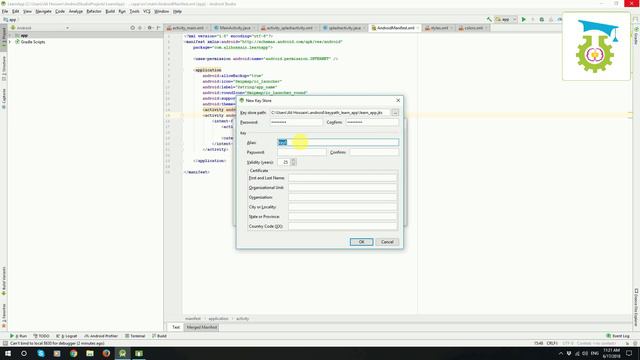The height and width of the screenshot is (360, 640).
Task: Click the key Password field
Action: pyautogui.click(x=302, y=152)
